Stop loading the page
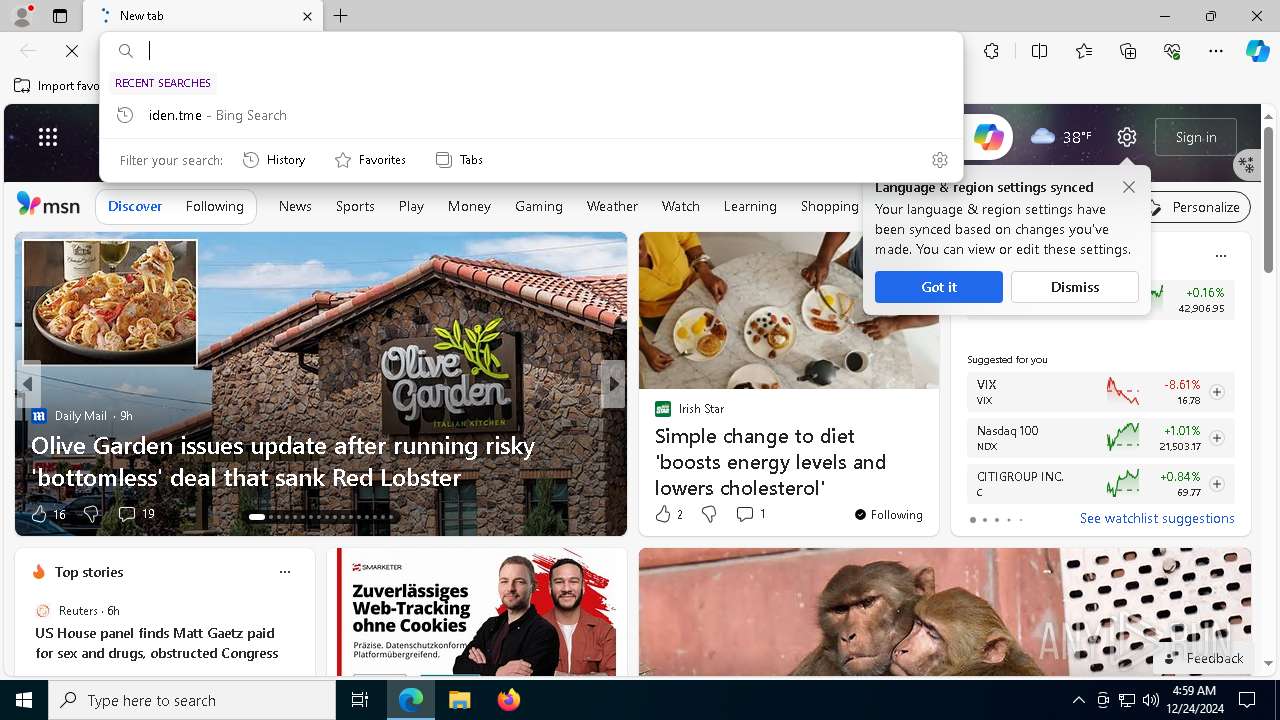The height and width of the screenshot is (720, 1280). click(72, 51)
